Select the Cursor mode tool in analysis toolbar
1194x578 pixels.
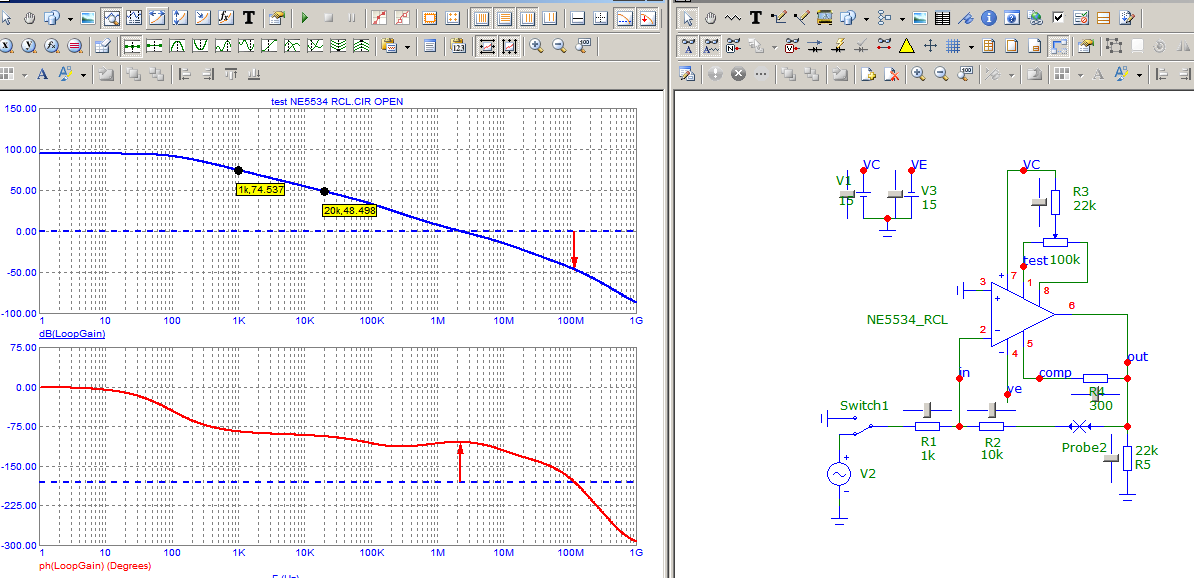(134, 18)
